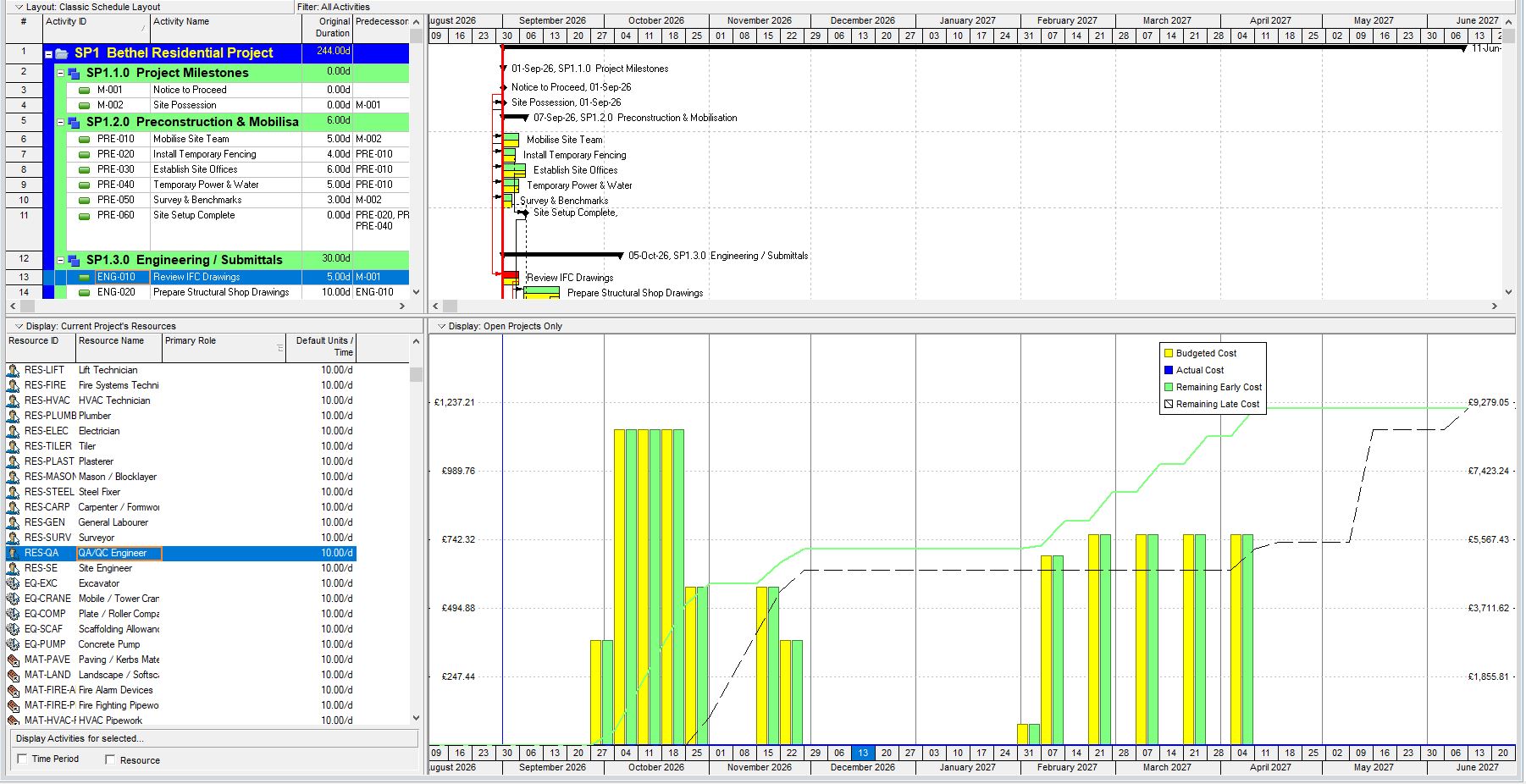Click the Remaining Late Cost legend swatch
The height and width of the screenshot is (784, 1526).
click(1169, 405)
